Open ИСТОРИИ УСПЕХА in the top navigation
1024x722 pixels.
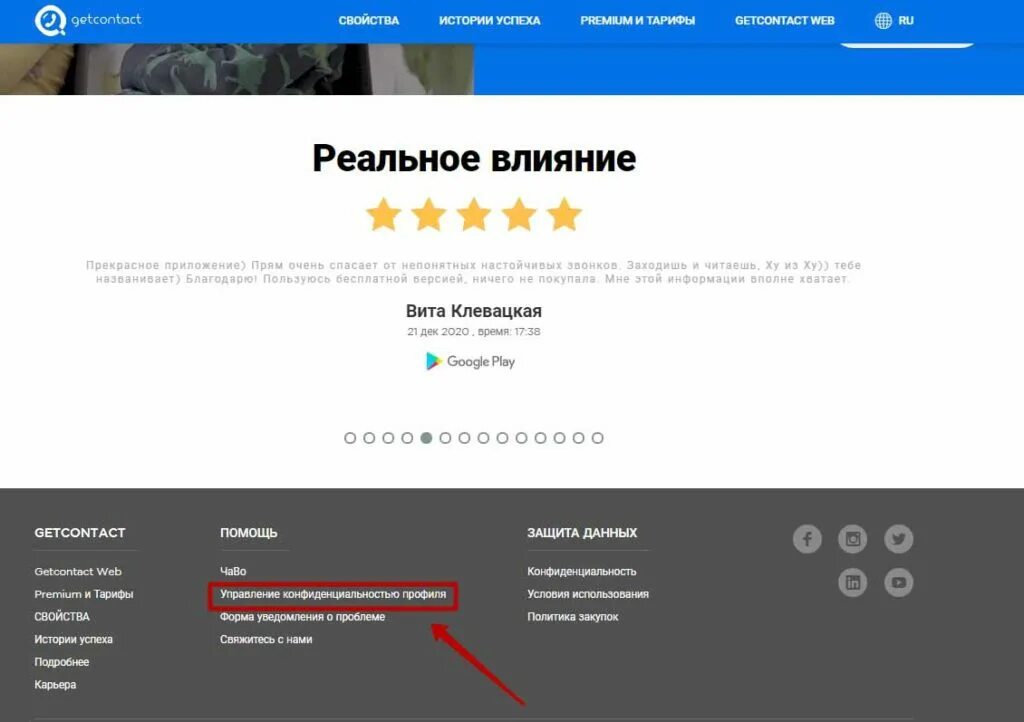[x=489, y=20]
